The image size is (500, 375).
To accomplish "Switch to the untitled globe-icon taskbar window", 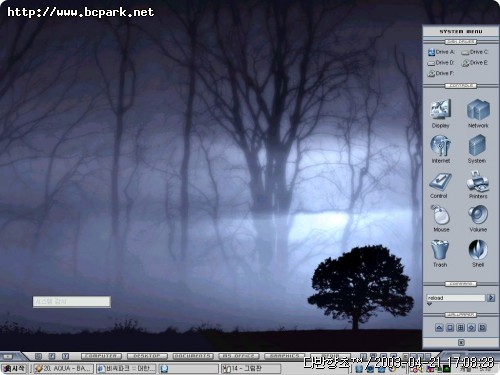I will point(189,369).
